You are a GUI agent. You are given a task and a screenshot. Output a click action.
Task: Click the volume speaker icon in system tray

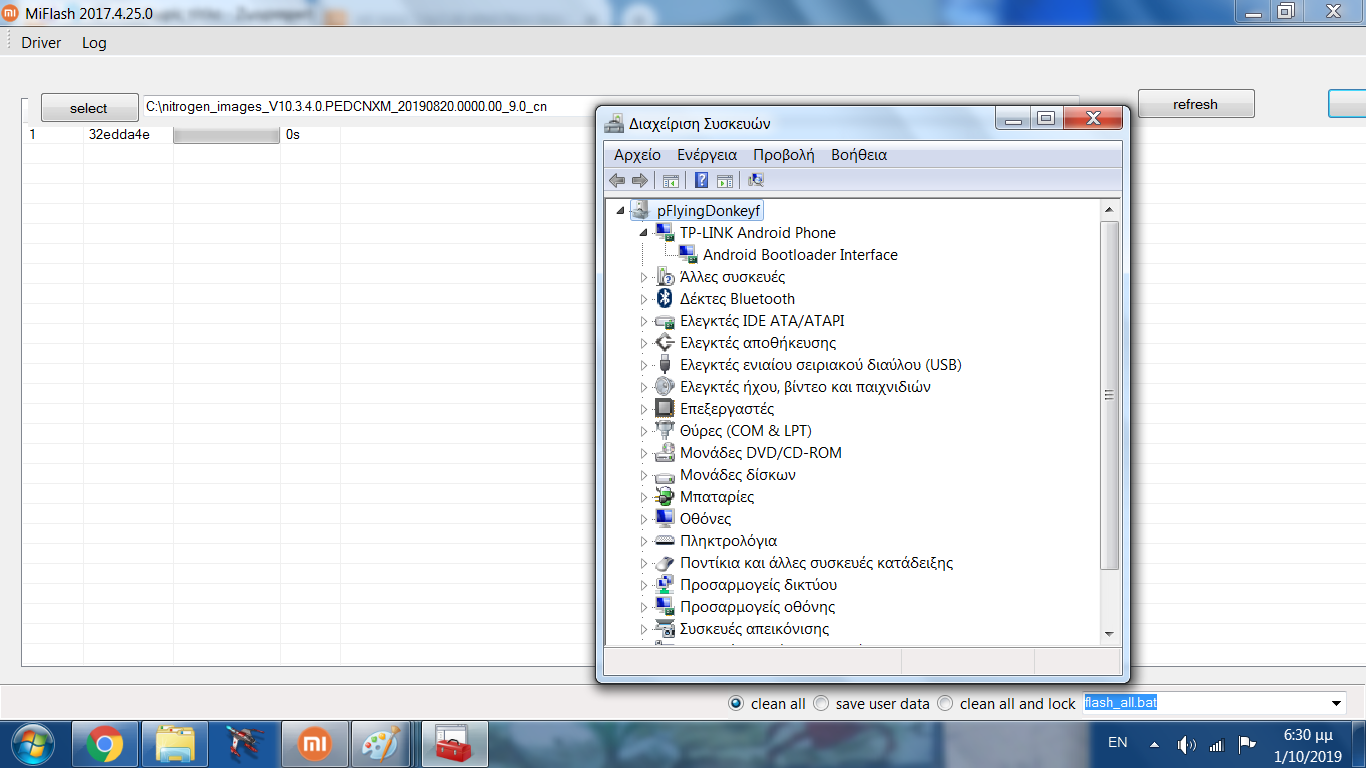pos(1186,744)
